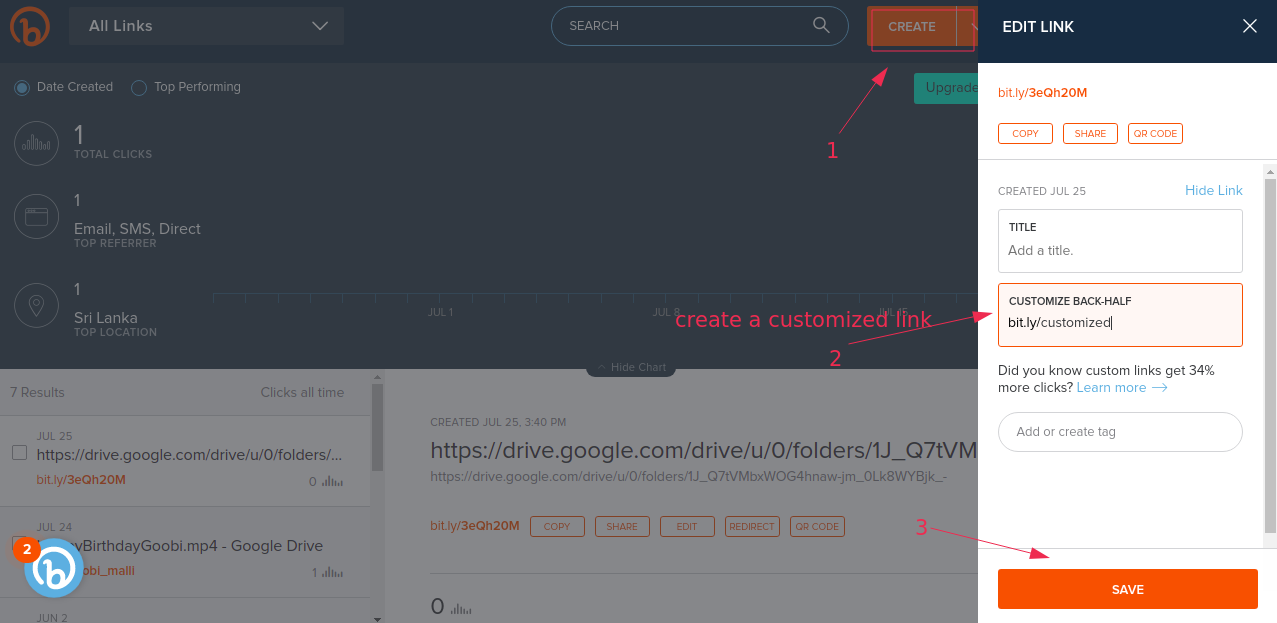This screenshot has width=1277, height=623.
Task: Open the floating Bitly chat widget
Action: 54,569
